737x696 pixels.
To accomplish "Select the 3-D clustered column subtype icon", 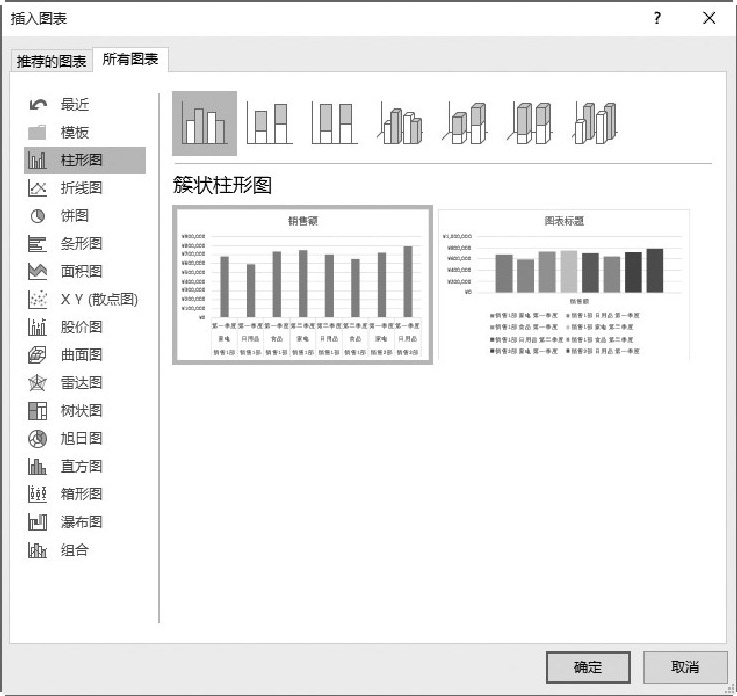I will (400, 124).
